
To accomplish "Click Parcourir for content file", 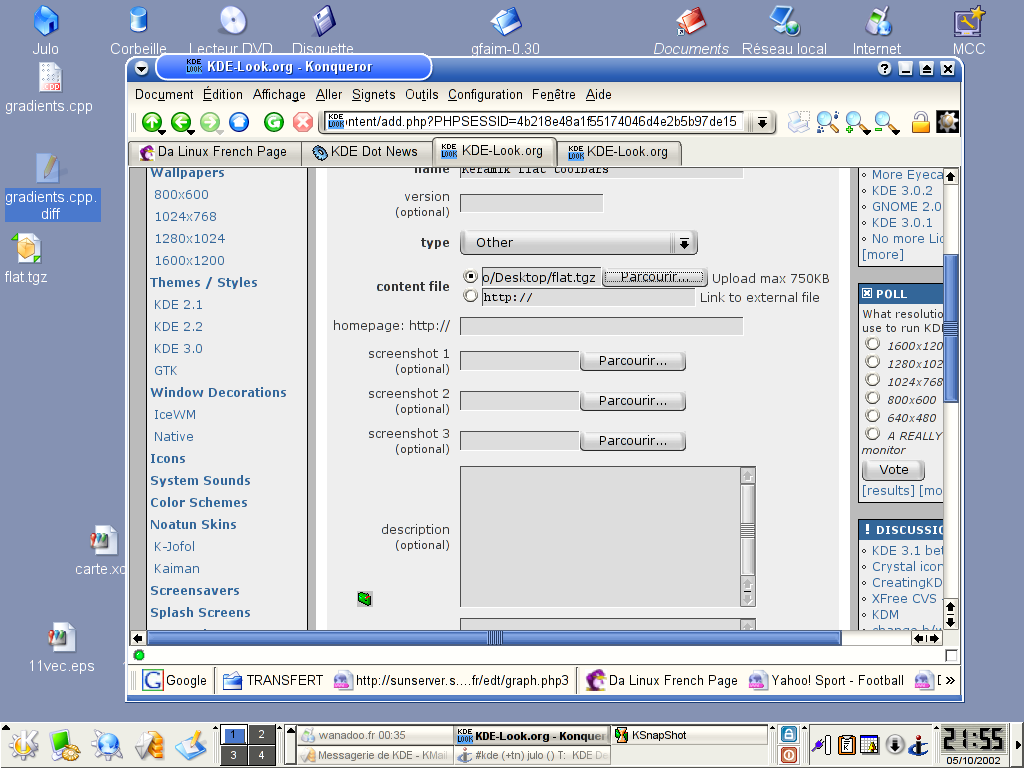I will point(654,278).
